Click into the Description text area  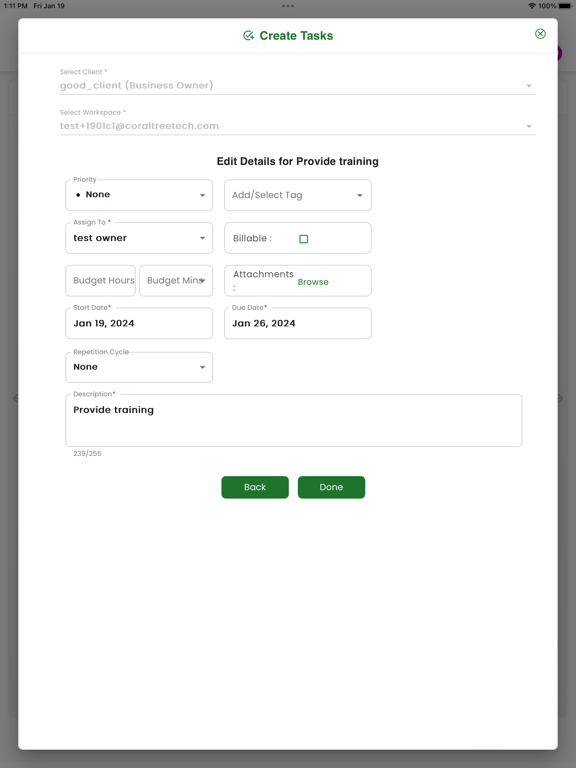point(294,420)
